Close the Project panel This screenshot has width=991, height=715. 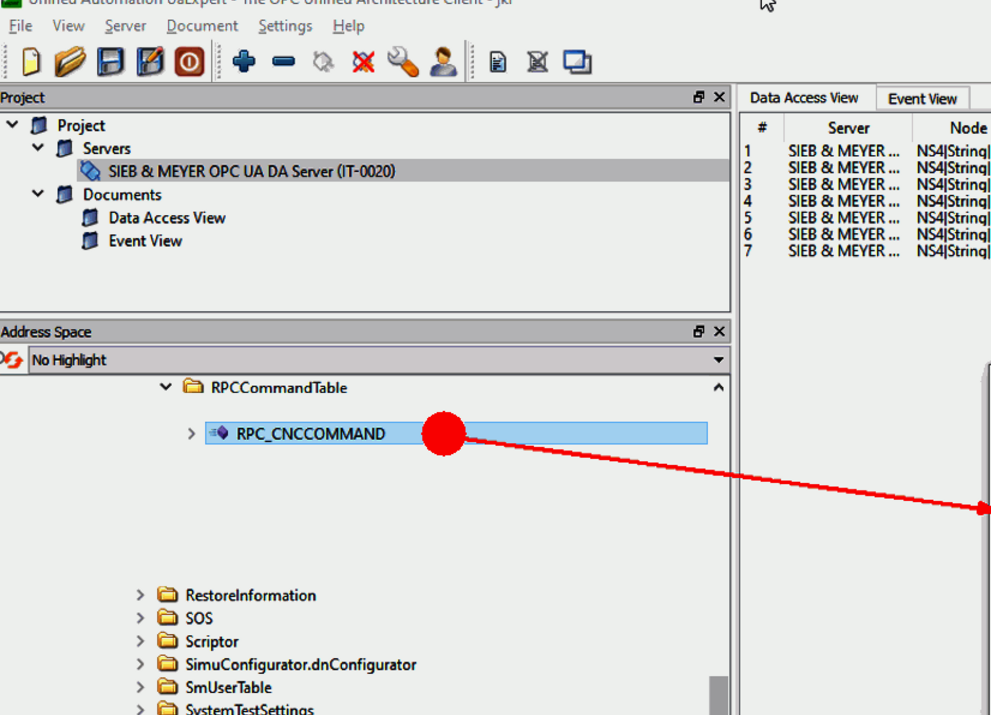(719, 97)
